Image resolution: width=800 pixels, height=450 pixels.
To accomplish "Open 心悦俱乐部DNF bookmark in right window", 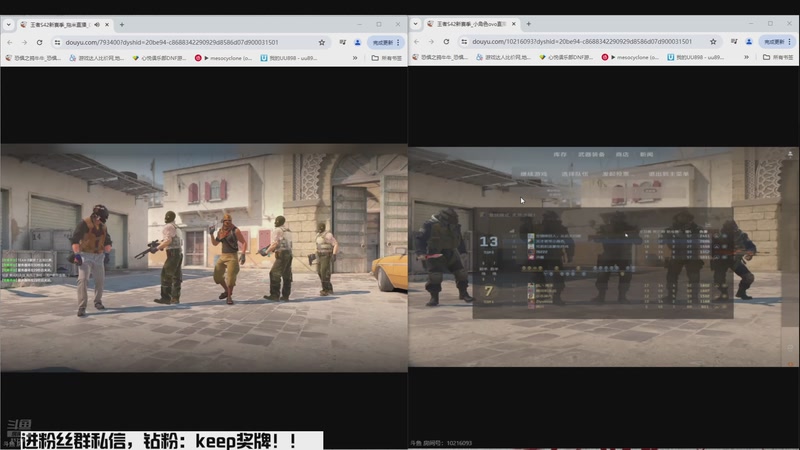I will pos(565,57).
